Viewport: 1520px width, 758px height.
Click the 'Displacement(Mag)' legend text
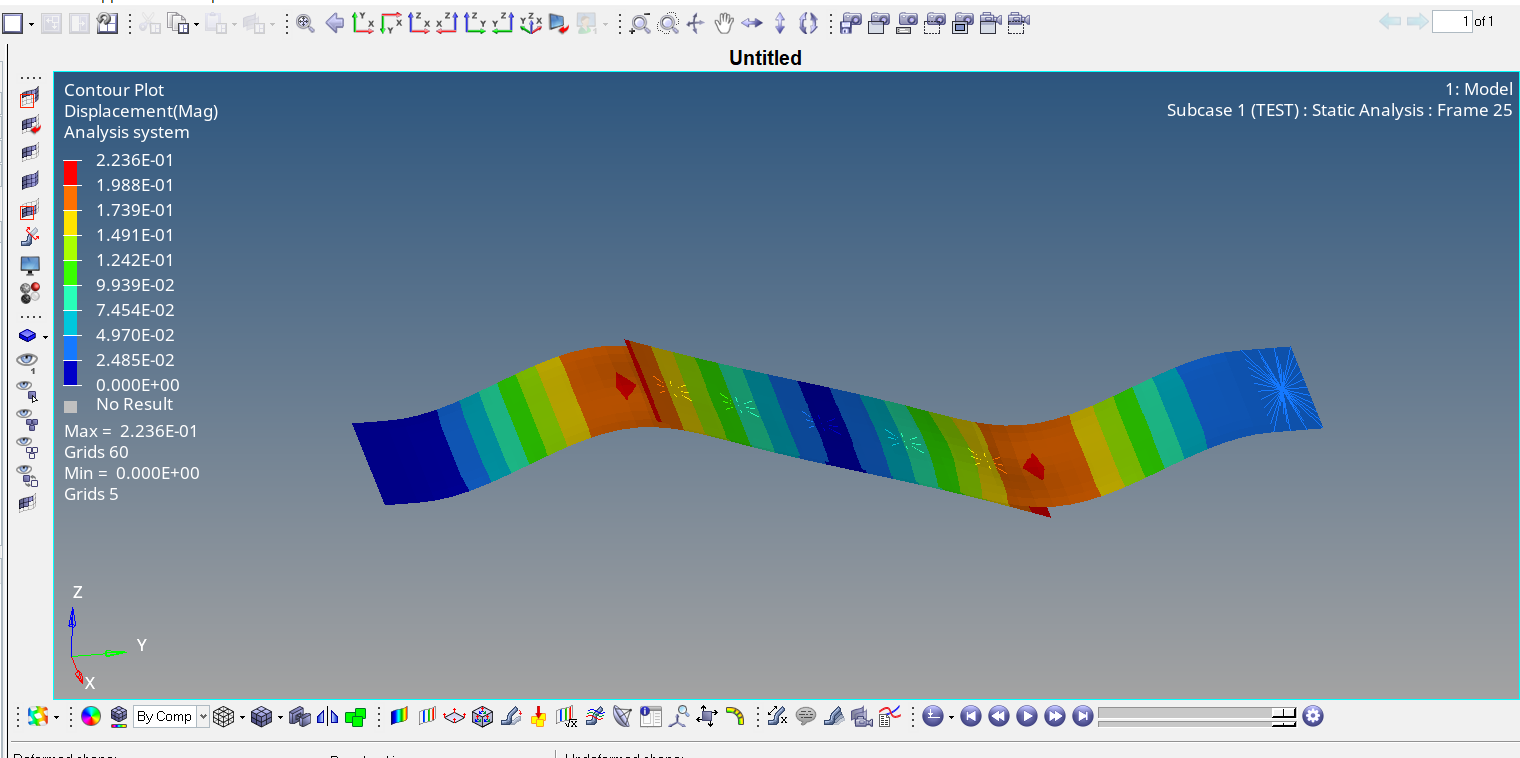[141, 111]
